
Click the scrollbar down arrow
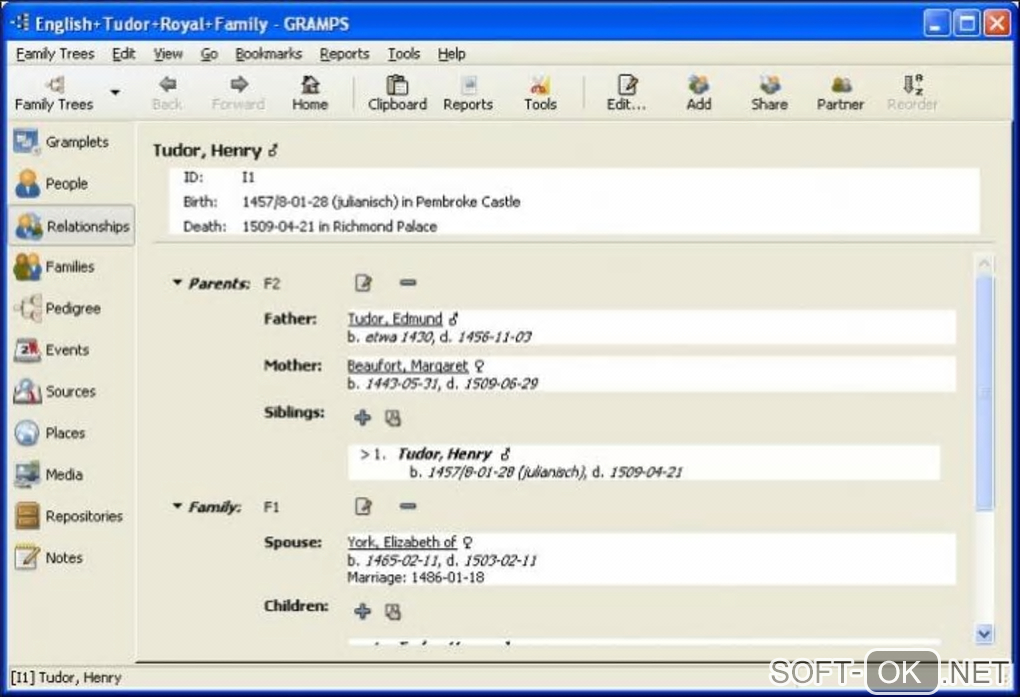click(984, 633)
